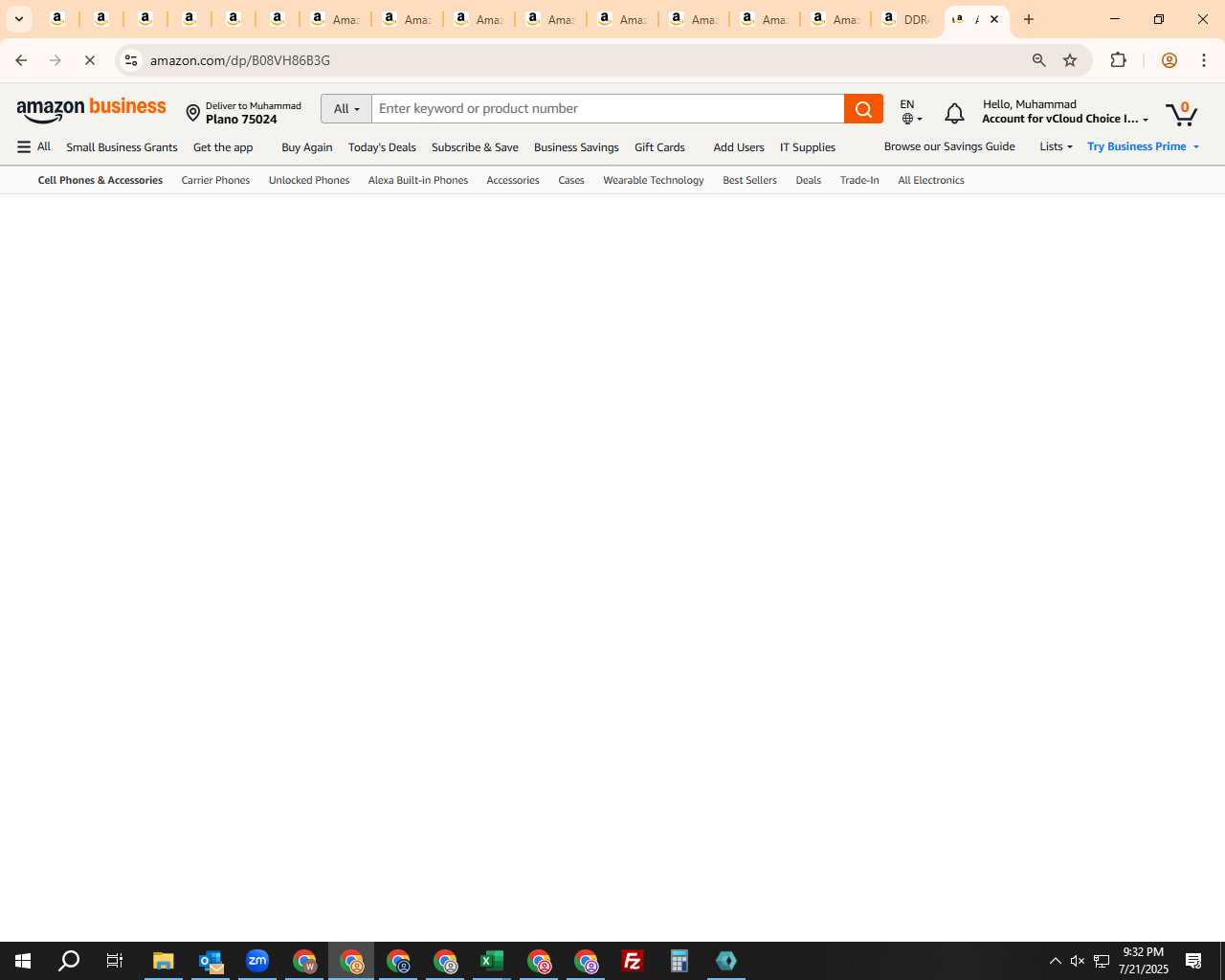View site information icon in address bar

click(x=131, y=60)
